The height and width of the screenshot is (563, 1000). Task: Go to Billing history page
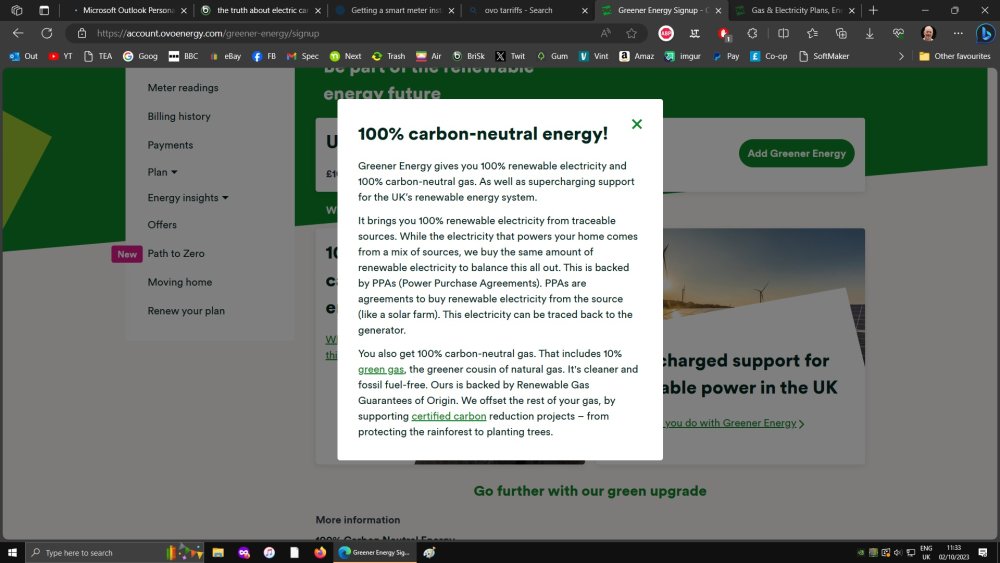pyautogui.click(x=179, y=117)
